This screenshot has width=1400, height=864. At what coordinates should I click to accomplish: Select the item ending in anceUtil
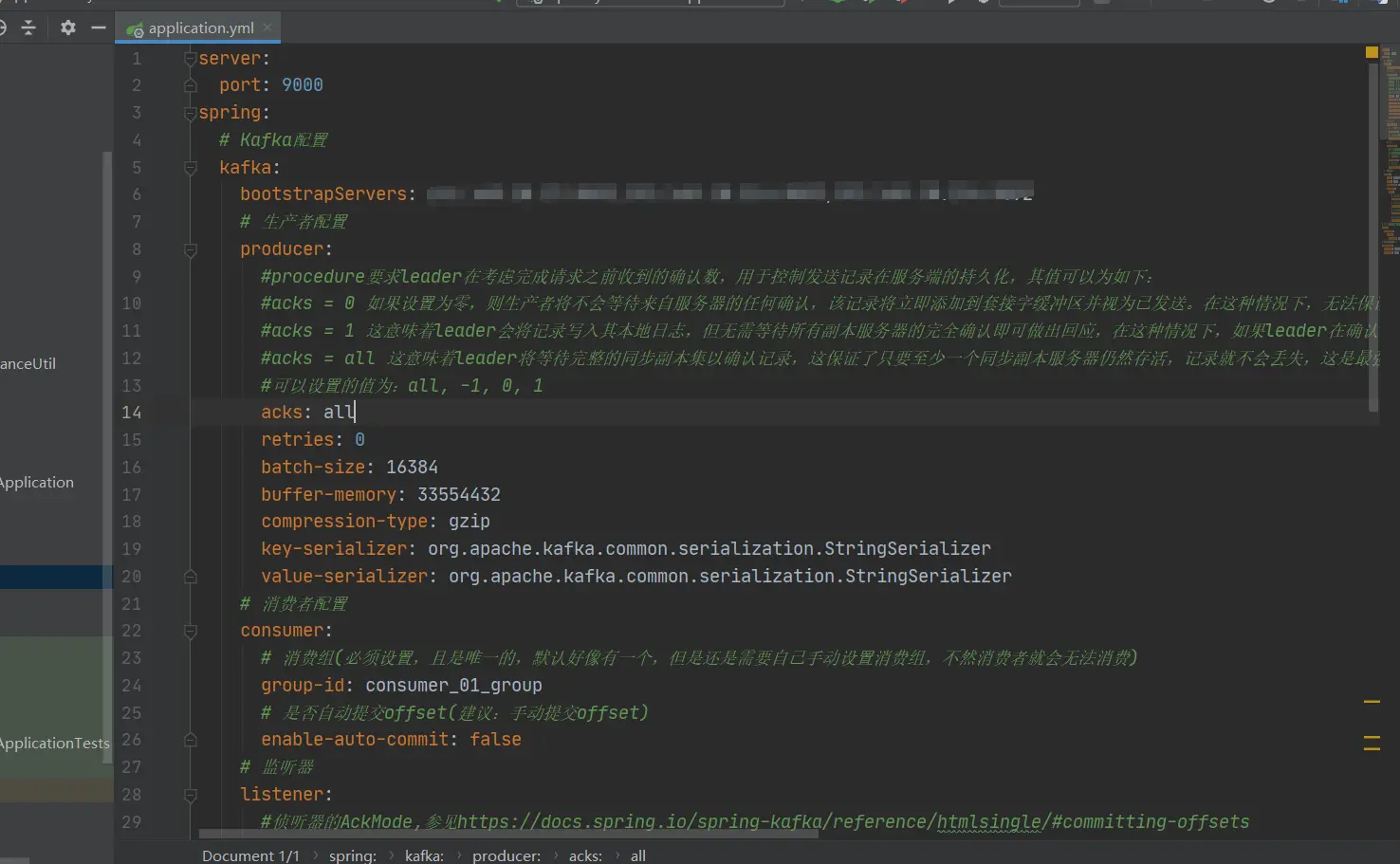[28, 364]
